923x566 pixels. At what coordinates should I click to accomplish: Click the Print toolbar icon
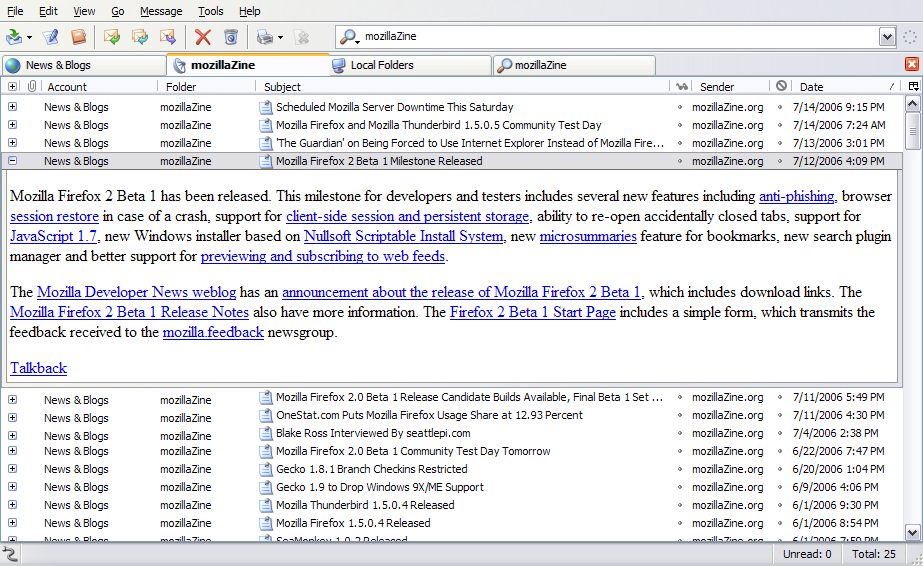[264, 37]
